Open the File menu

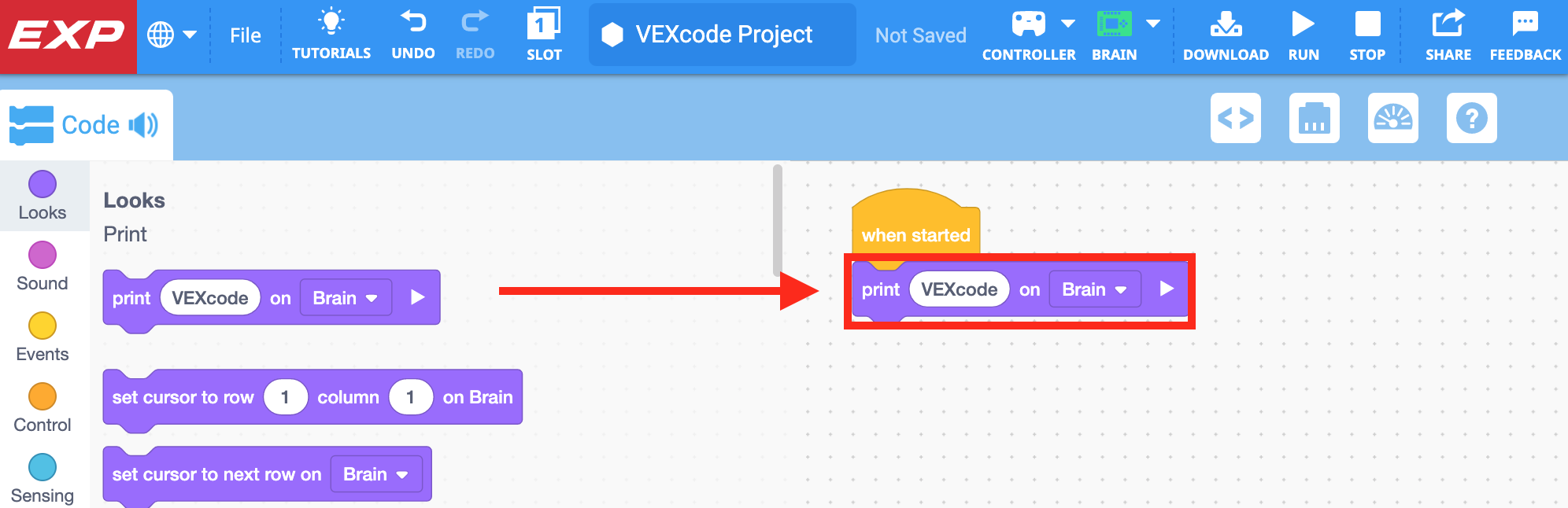click(x=245, y=35)
